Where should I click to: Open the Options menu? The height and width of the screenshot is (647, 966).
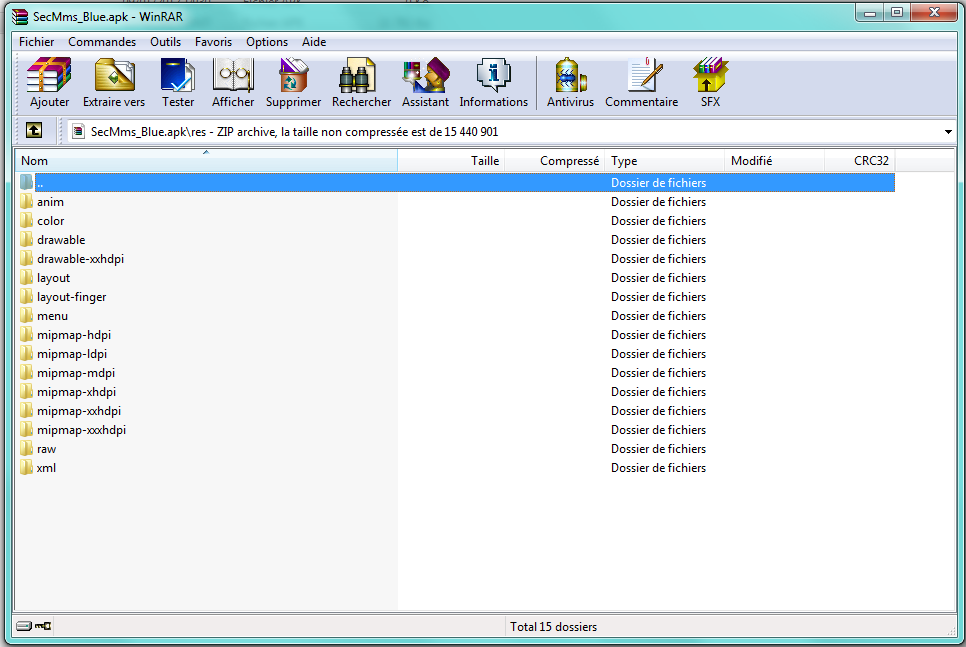tap(267, 42)
